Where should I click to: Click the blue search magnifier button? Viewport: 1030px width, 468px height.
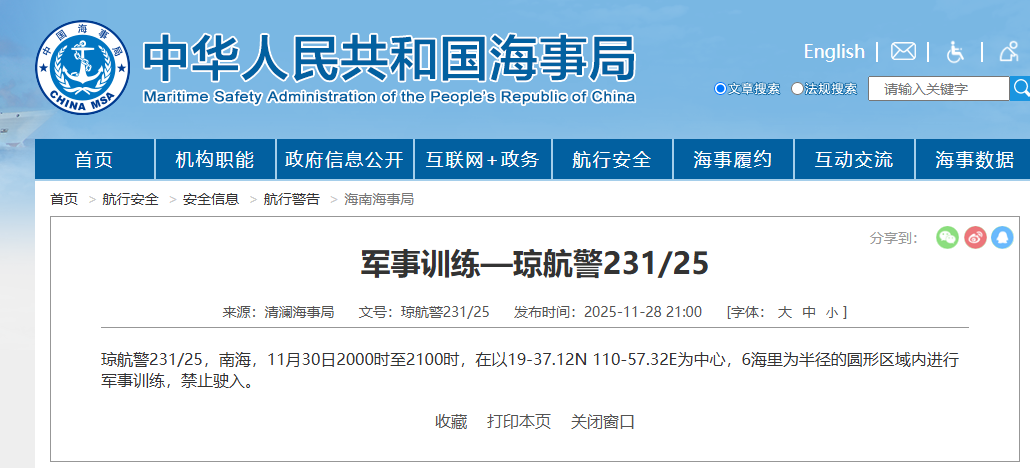point(1020,88)
